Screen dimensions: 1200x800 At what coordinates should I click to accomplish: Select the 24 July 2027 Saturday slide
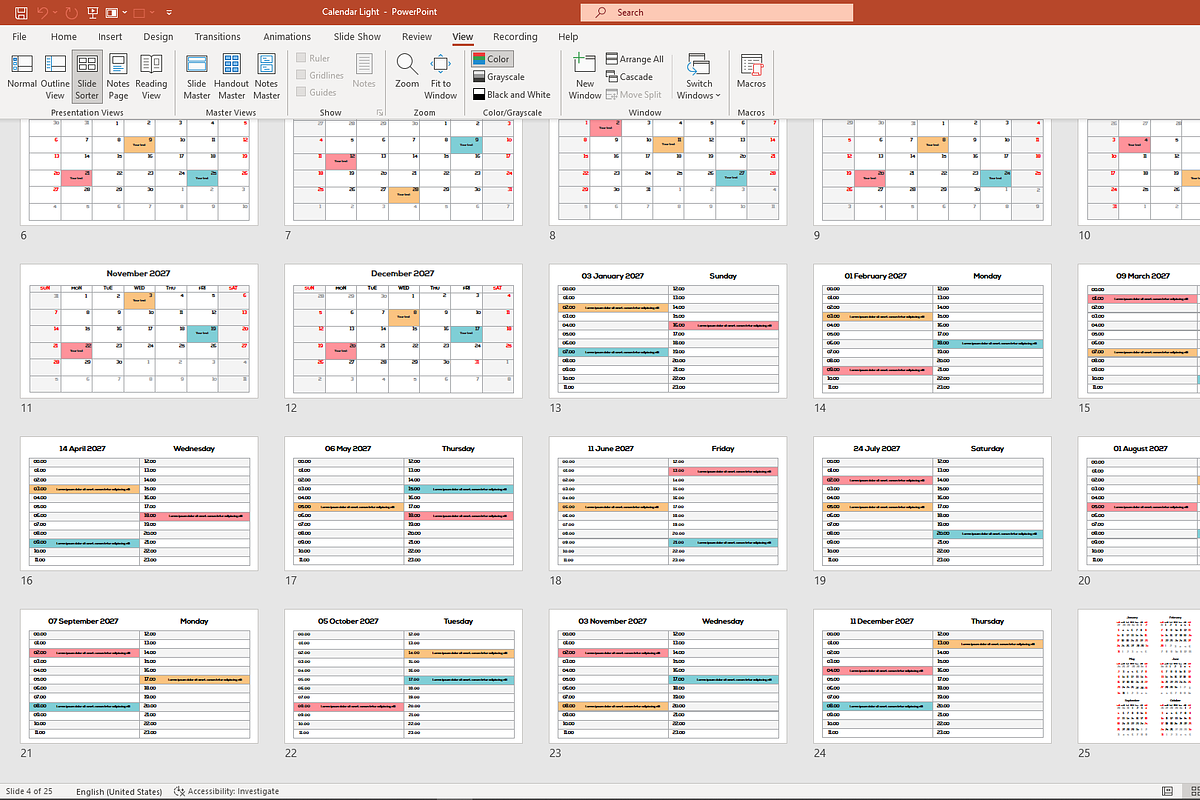tap(932, 504)
